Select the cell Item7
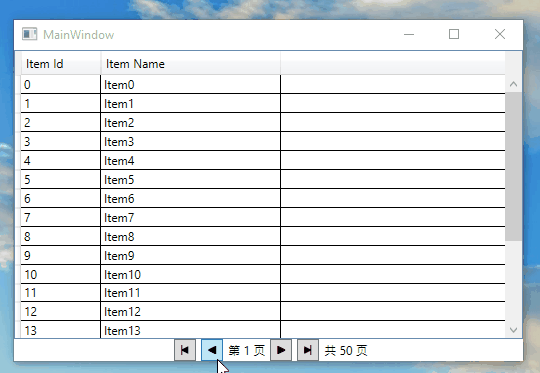Viewport: 540px width, 373px height. pos(191,217)
